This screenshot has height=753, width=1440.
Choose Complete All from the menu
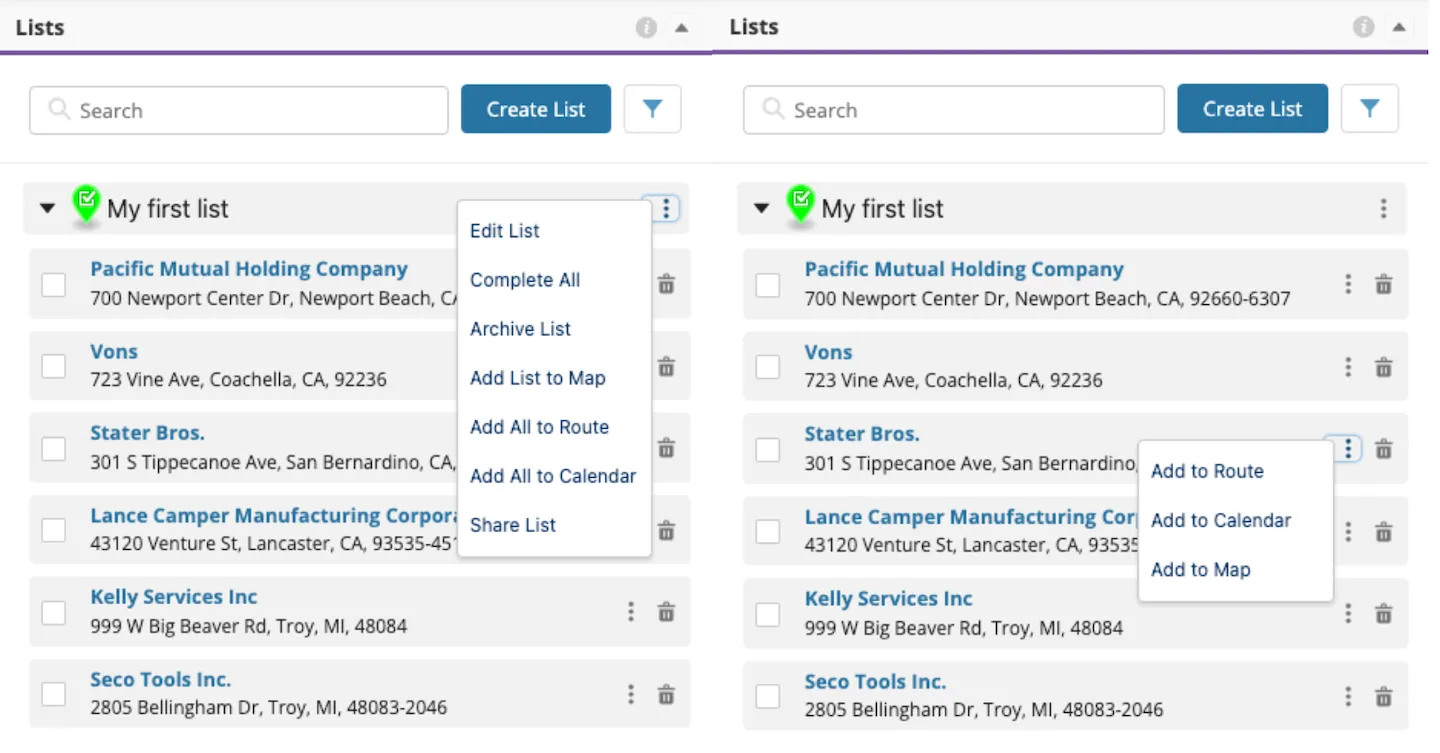coord(525,280)
